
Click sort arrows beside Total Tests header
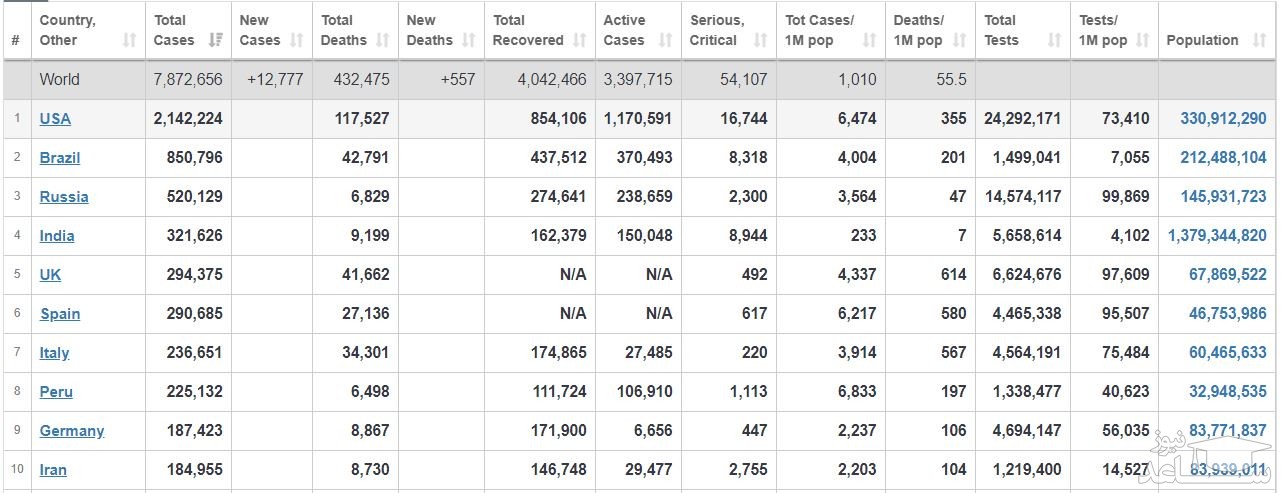1054,41
